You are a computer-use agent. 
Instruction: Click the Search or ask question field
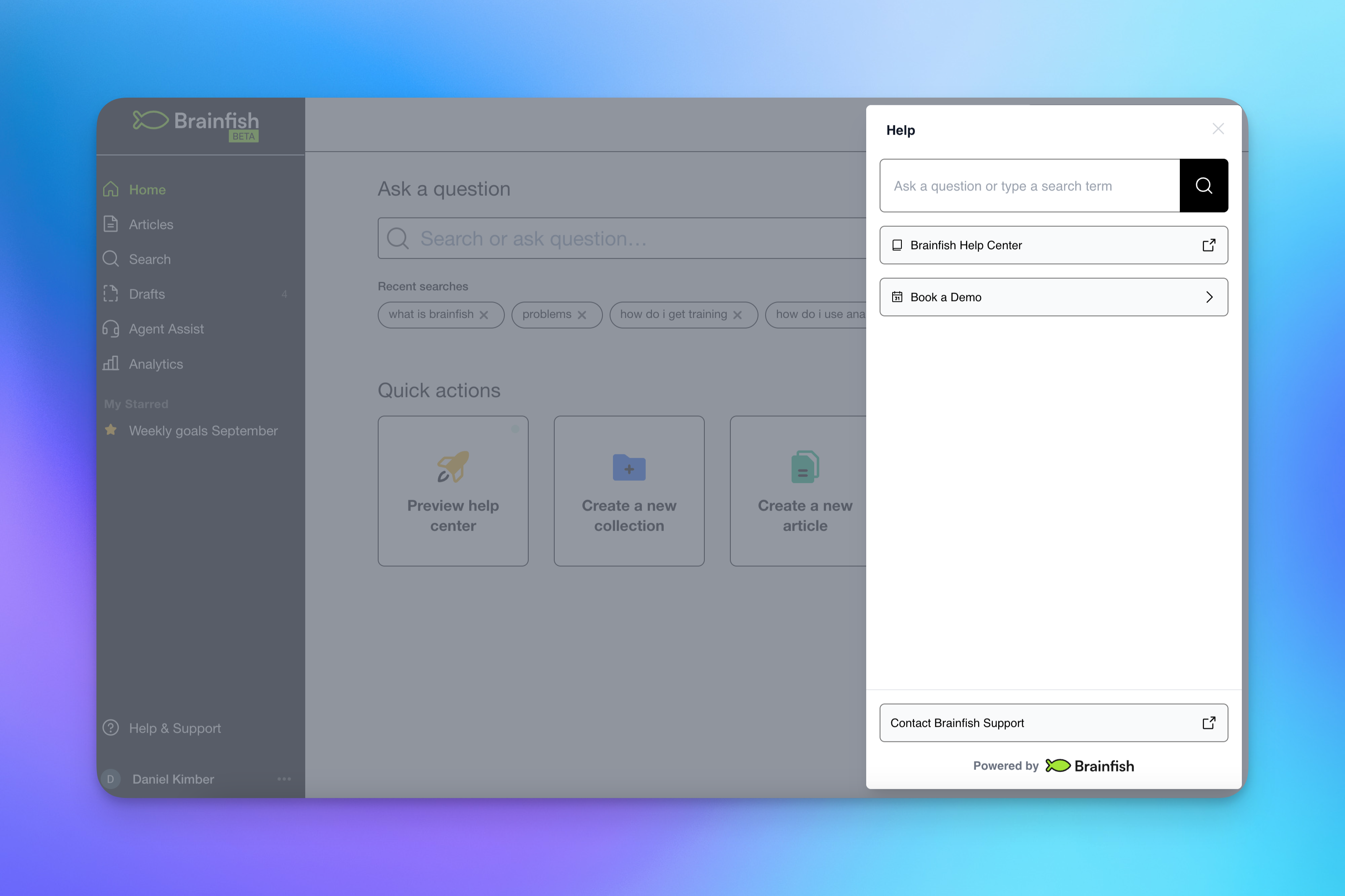pyautogui.click(x=622, y=238)
